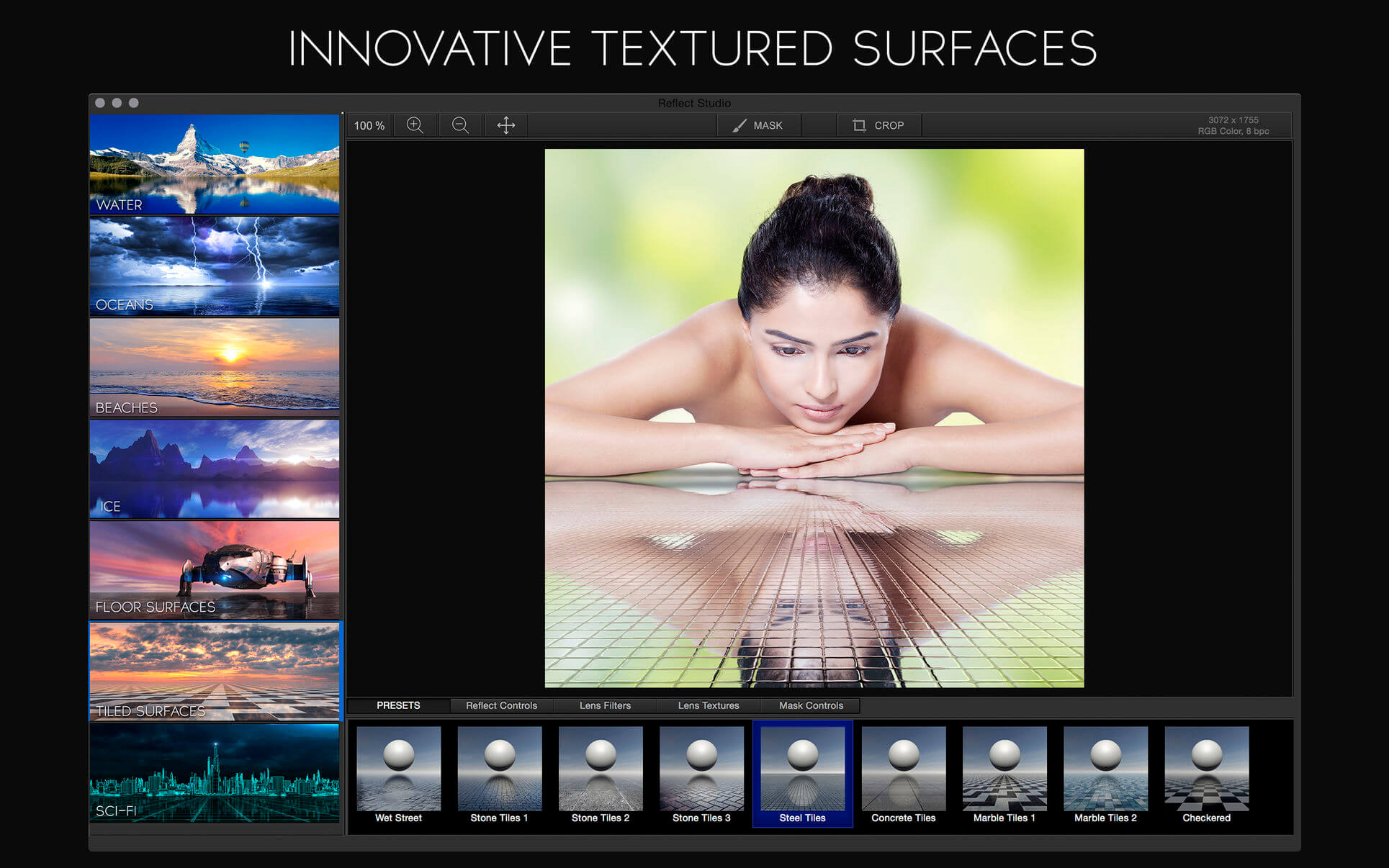Open the Beaches category
Image resolution: width=1389 pixels, height=868 pixels.
click(215, 367)
